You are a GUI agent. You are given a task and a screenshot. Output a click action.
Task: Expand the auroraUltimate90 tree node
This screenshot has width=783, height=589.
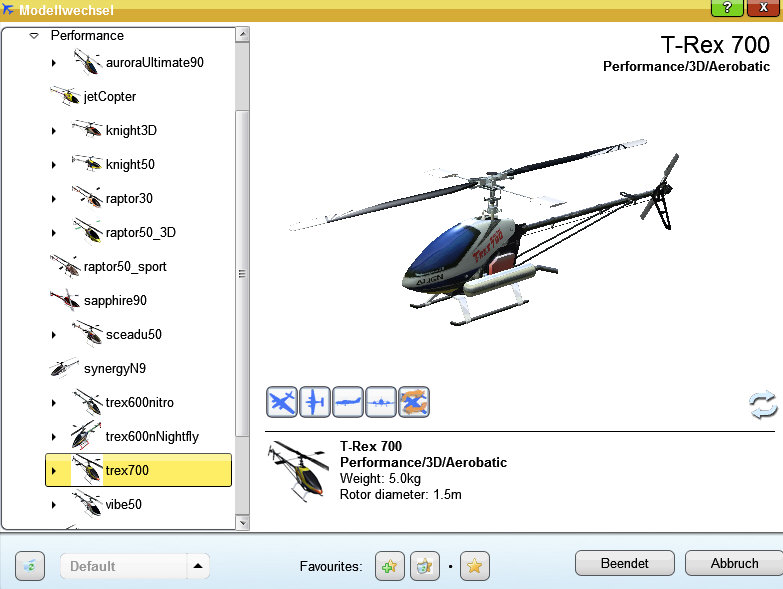tap(54, 63)
